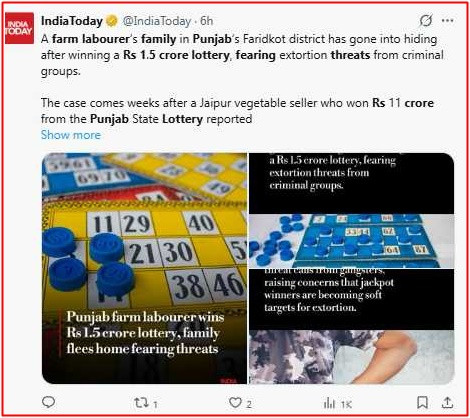Open the jackpot winners soft targets image
470x418 pixels.
[x=351, y=299]
